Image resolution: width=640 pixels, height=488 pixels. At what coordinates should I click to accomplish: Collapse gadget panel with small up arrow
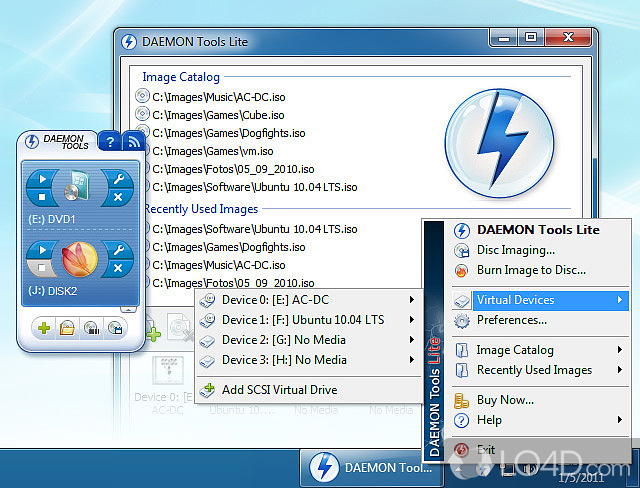pyautogui.click(x=128, y=310)
